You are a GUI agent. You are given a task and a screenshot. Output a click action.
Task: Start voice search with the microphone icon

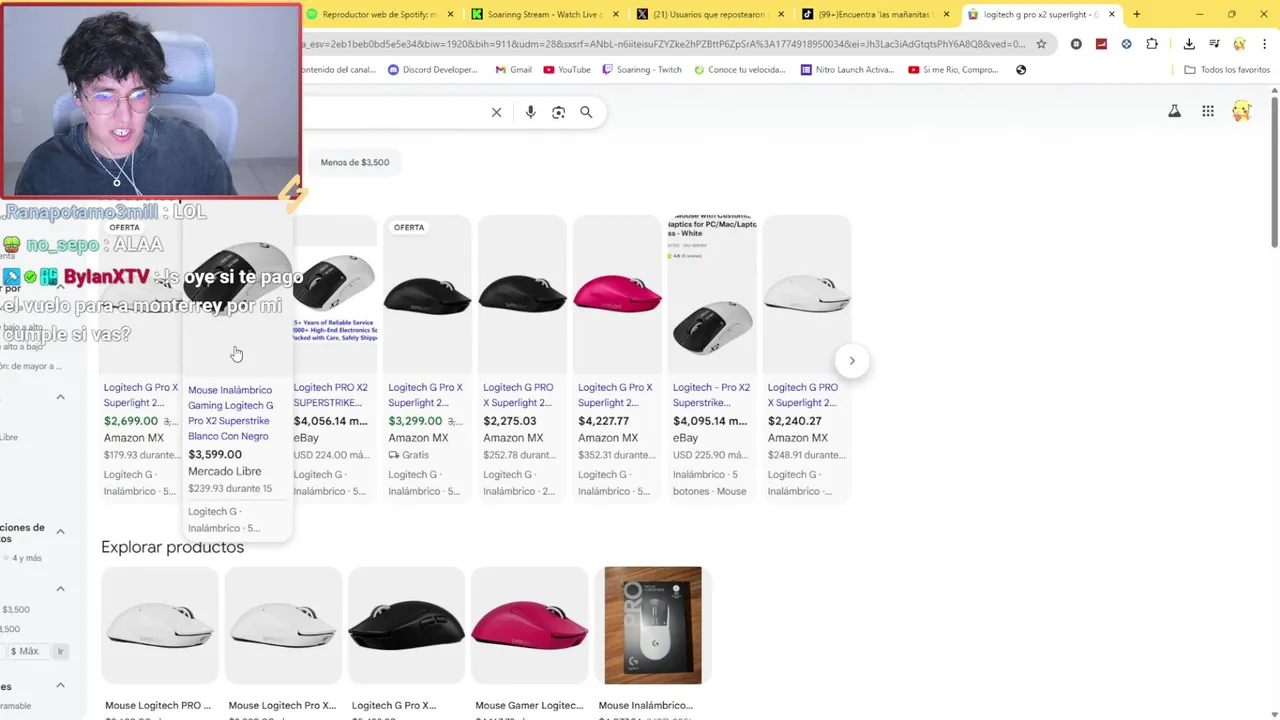(530, 112)
